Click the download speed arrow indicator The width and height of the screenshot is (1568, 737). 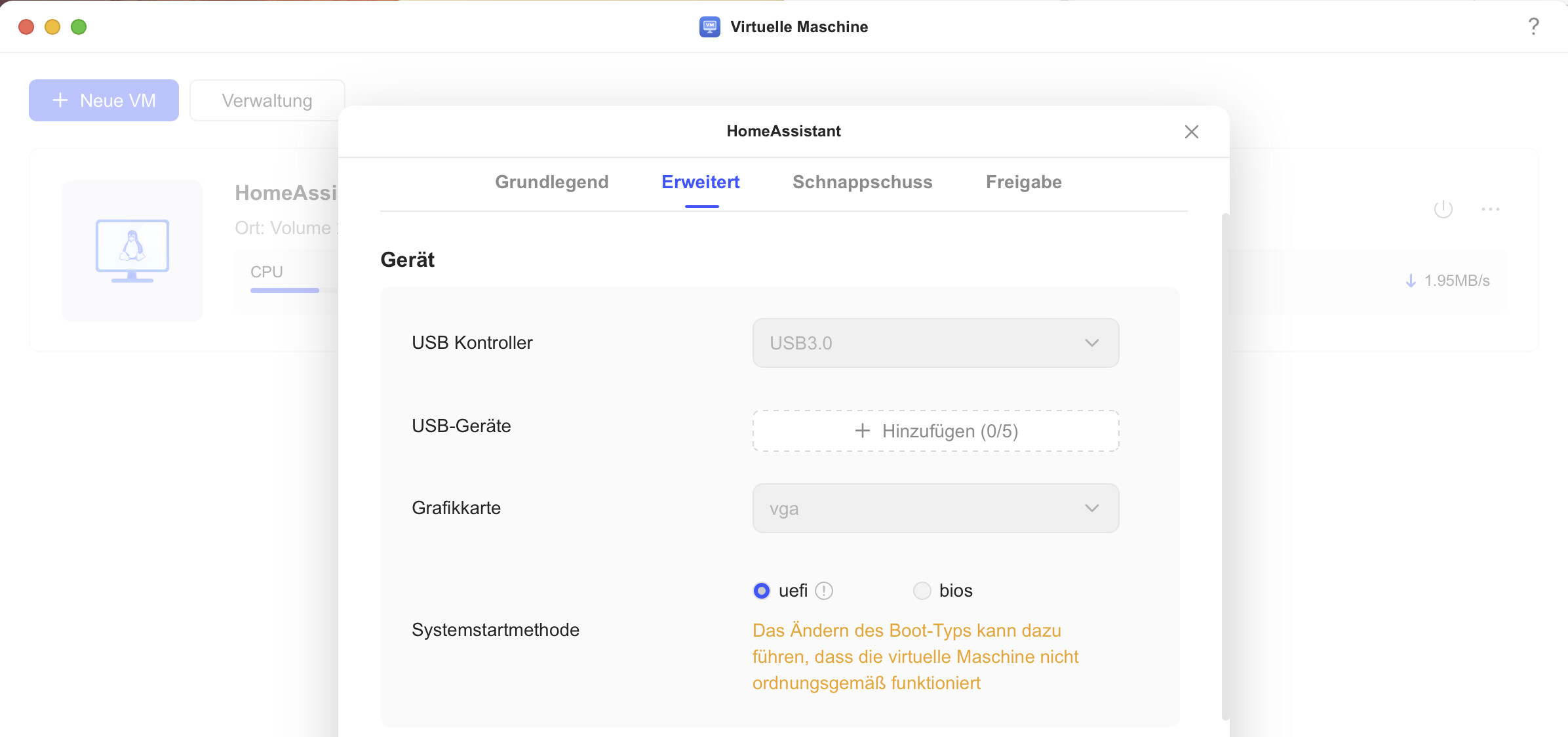1411,281
